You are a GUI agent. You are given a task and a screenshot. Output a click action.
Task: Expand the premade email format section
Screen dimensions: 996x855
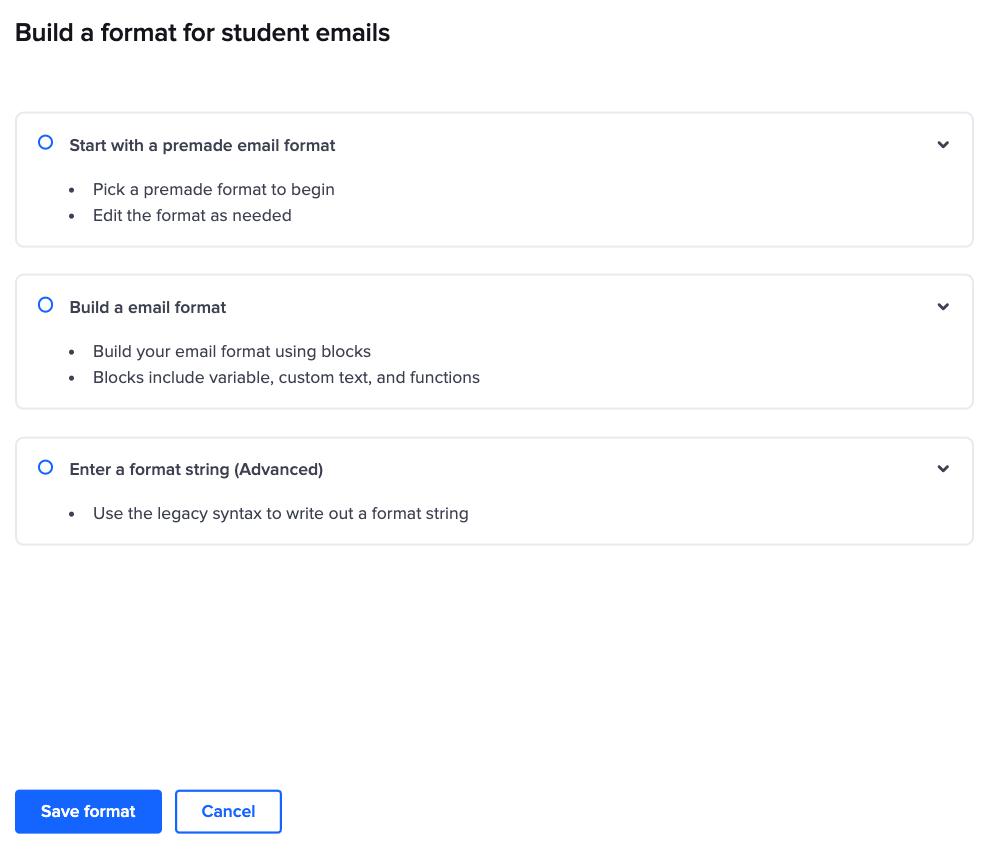942,145
